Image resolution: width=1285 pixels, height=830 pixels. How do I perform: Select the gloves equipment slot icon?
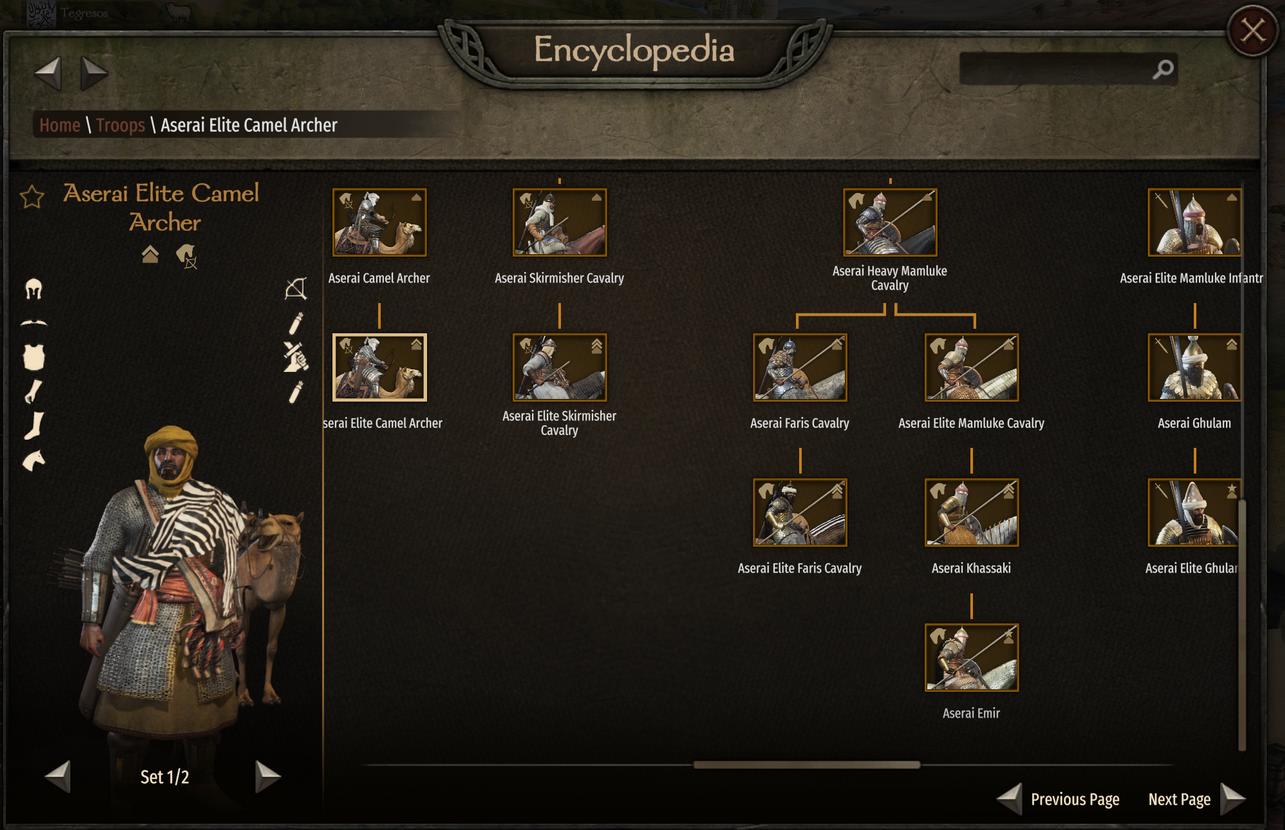coord(33,391)
